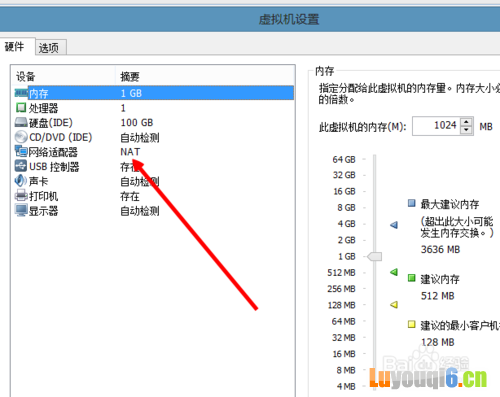
Task: Click the memory value field showing 1024
Action: (437, 126)
